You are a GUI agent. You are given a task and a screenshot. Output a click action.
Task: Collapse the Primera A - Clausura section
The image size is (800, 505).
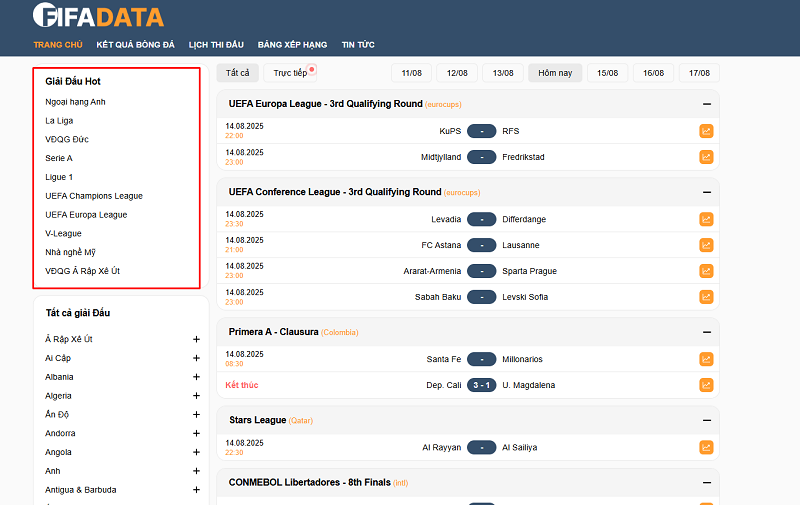(x=706, y=332)
